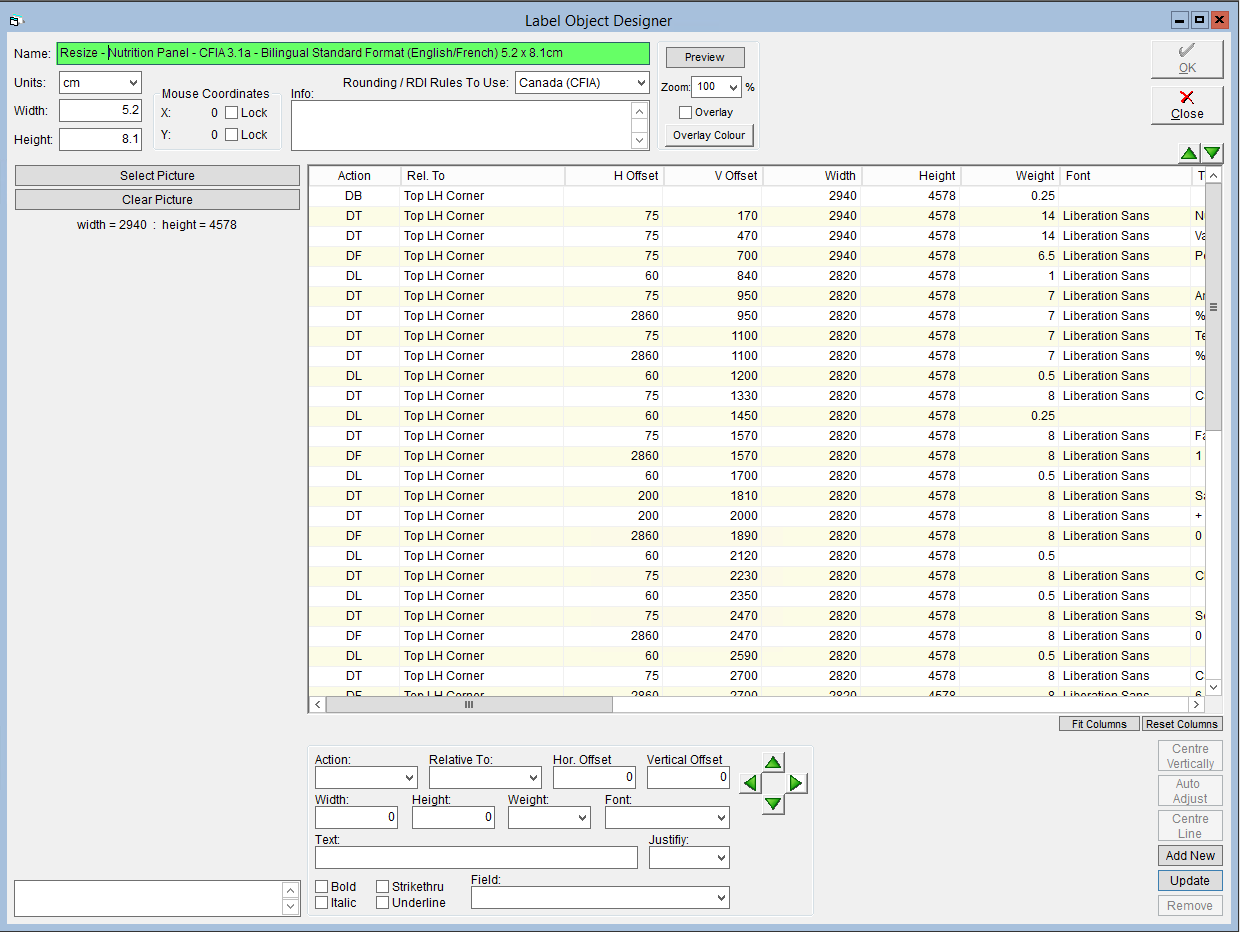Click the Vertical Offset input field
The height and width of the screenshot is (932, 1240).
point(688,778)
